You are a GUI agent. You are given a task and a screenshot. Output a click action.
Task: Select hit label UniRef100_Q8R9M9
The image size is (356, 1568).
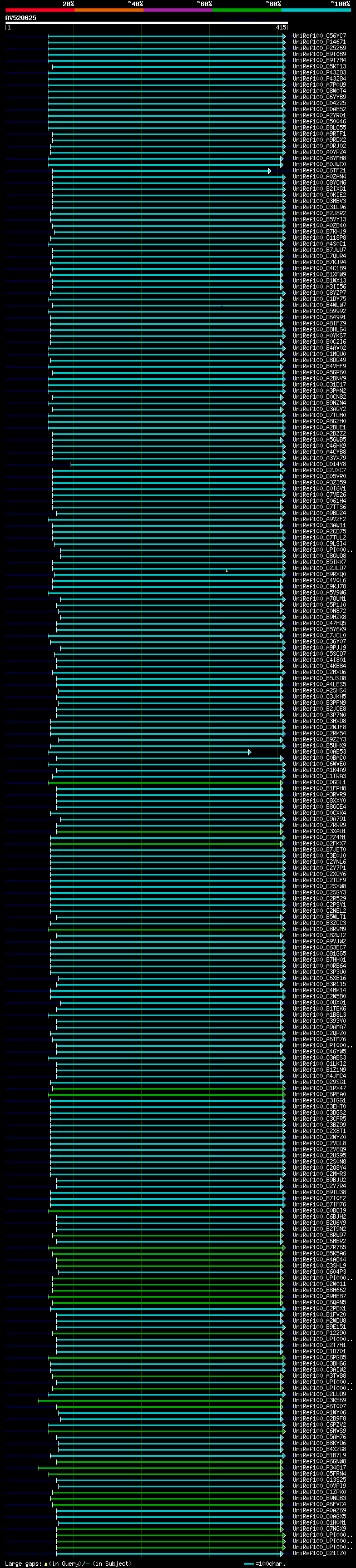tap(319, 929)
